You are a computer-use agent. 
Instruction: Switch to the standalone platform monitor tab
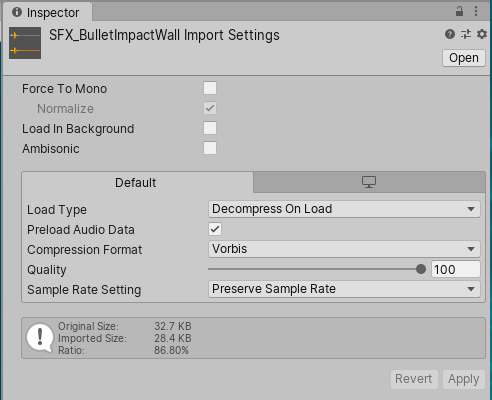369,182
